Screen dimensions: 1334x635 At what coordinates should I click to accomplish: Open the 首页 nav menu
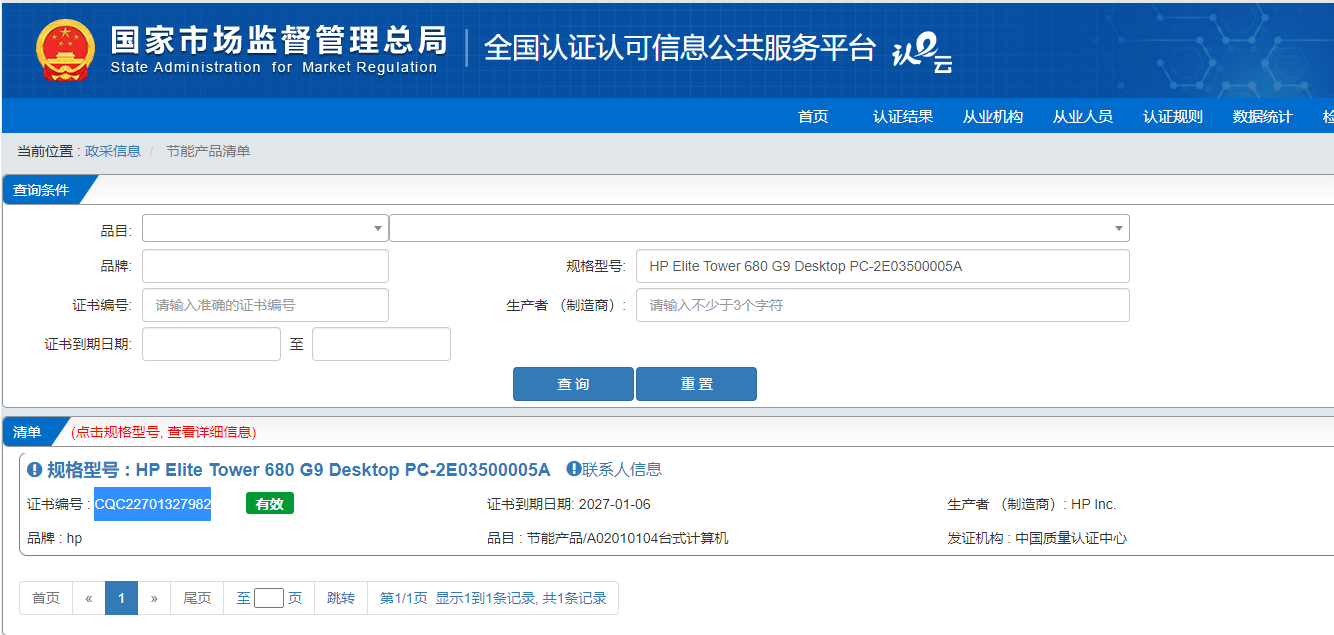(x=813, y=116)
